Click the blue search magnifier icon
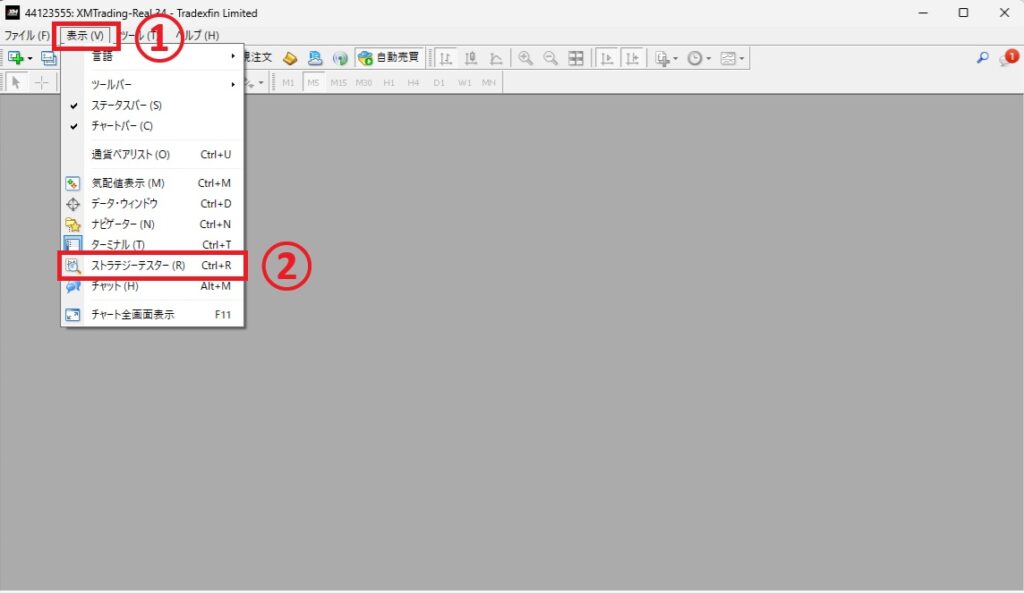1024x593 pixels. click(982, 57)
